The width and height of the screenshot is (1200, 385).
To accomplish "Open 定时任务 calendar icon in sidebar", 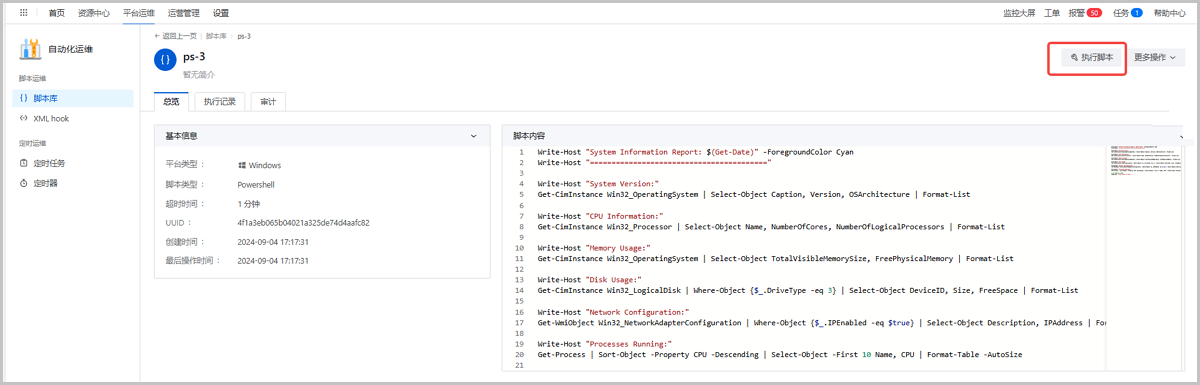I will (x=24, y=163).
